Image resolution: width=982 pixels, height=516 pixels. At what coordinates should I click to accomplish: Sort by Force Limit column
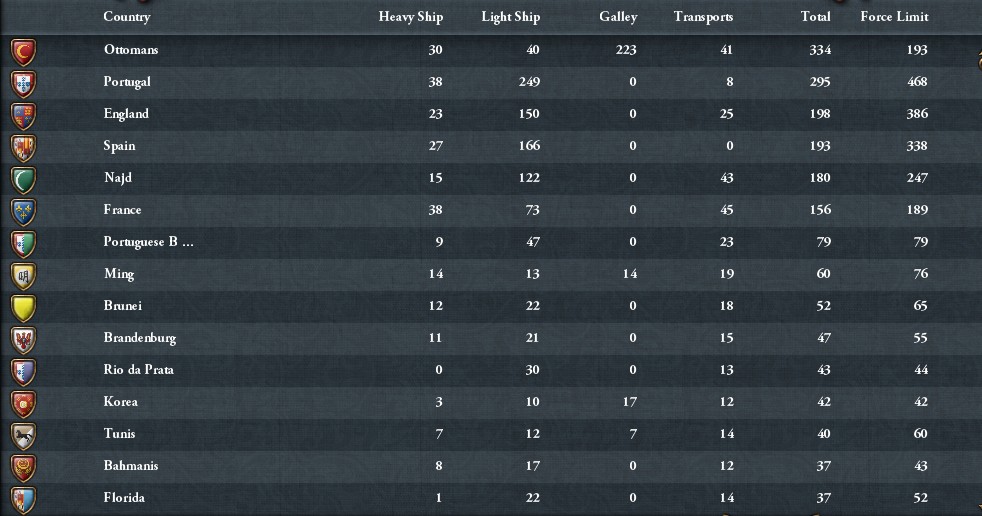[x=894, y=17]
